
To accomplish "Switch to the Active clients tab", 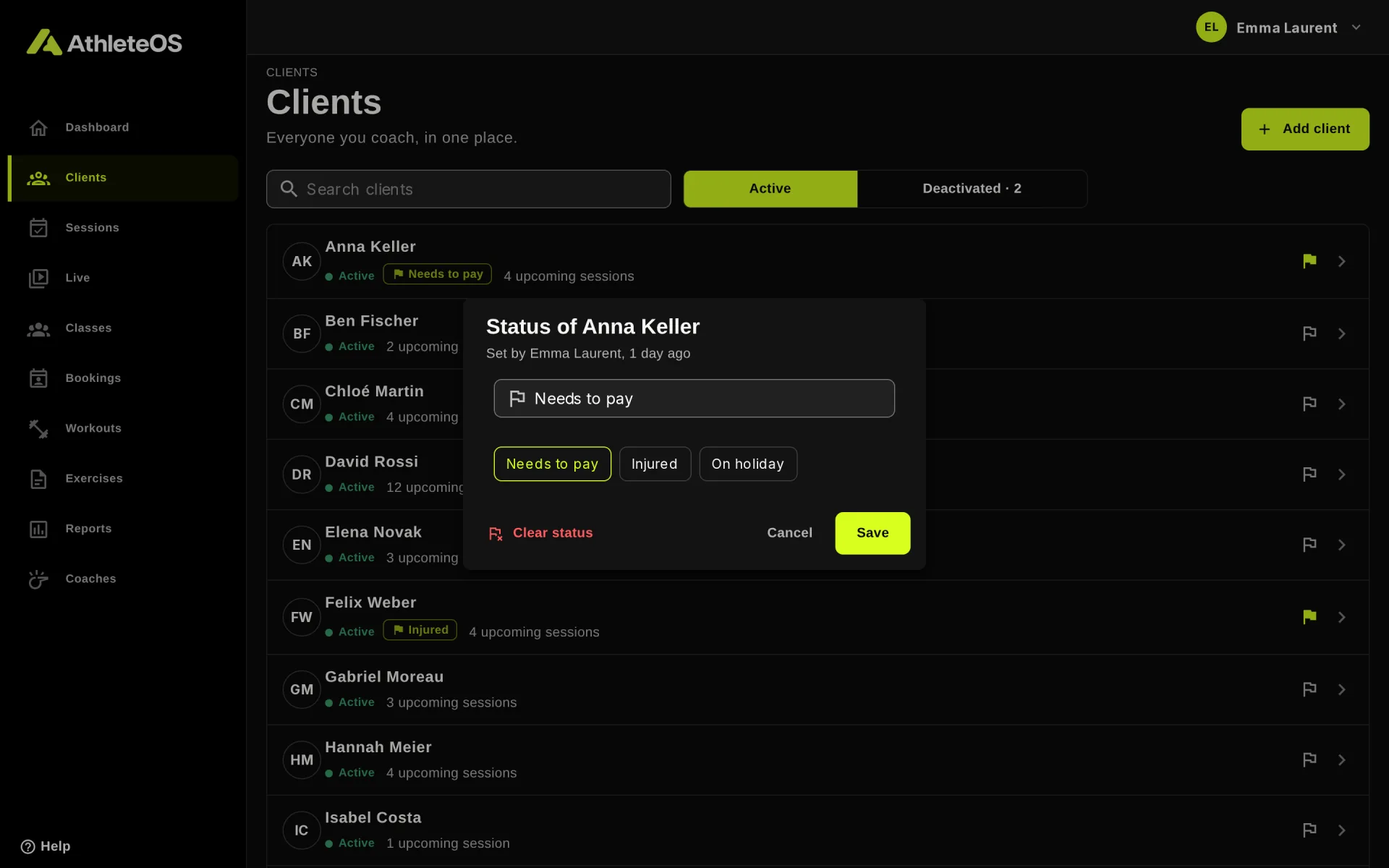I will click(x=770, y=189).
